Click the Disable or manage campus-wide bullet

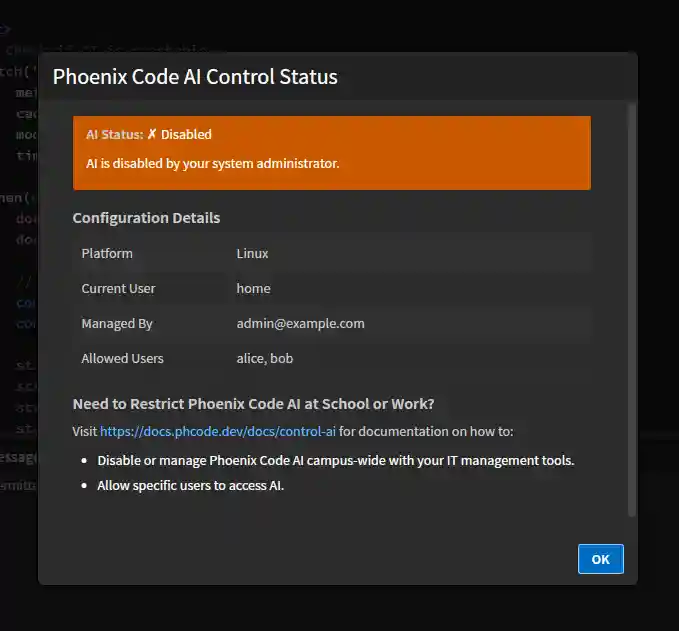point(335,461)
